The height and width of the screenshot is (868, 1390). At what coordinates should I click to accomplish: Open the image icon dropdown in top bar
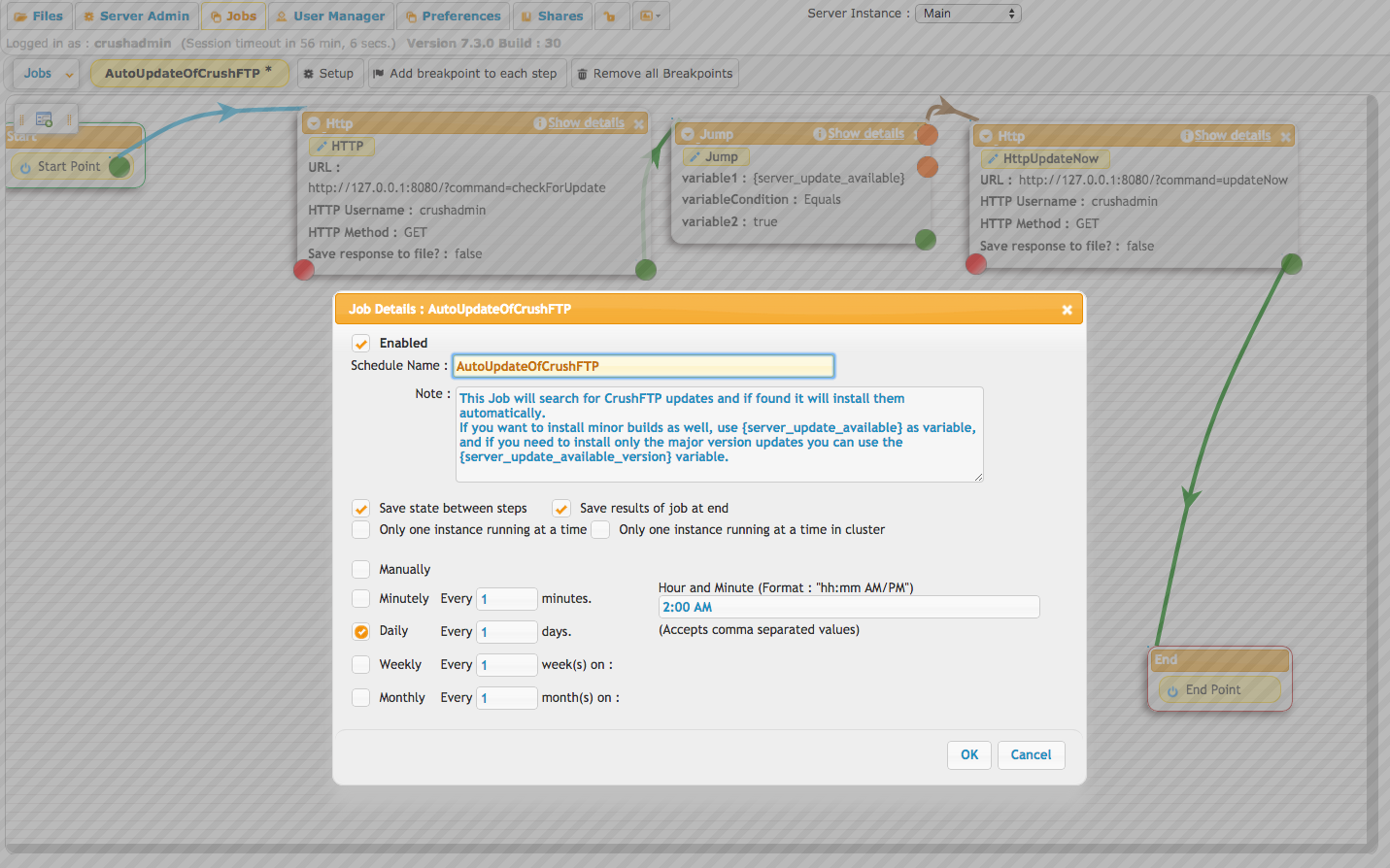click(650, 17)
